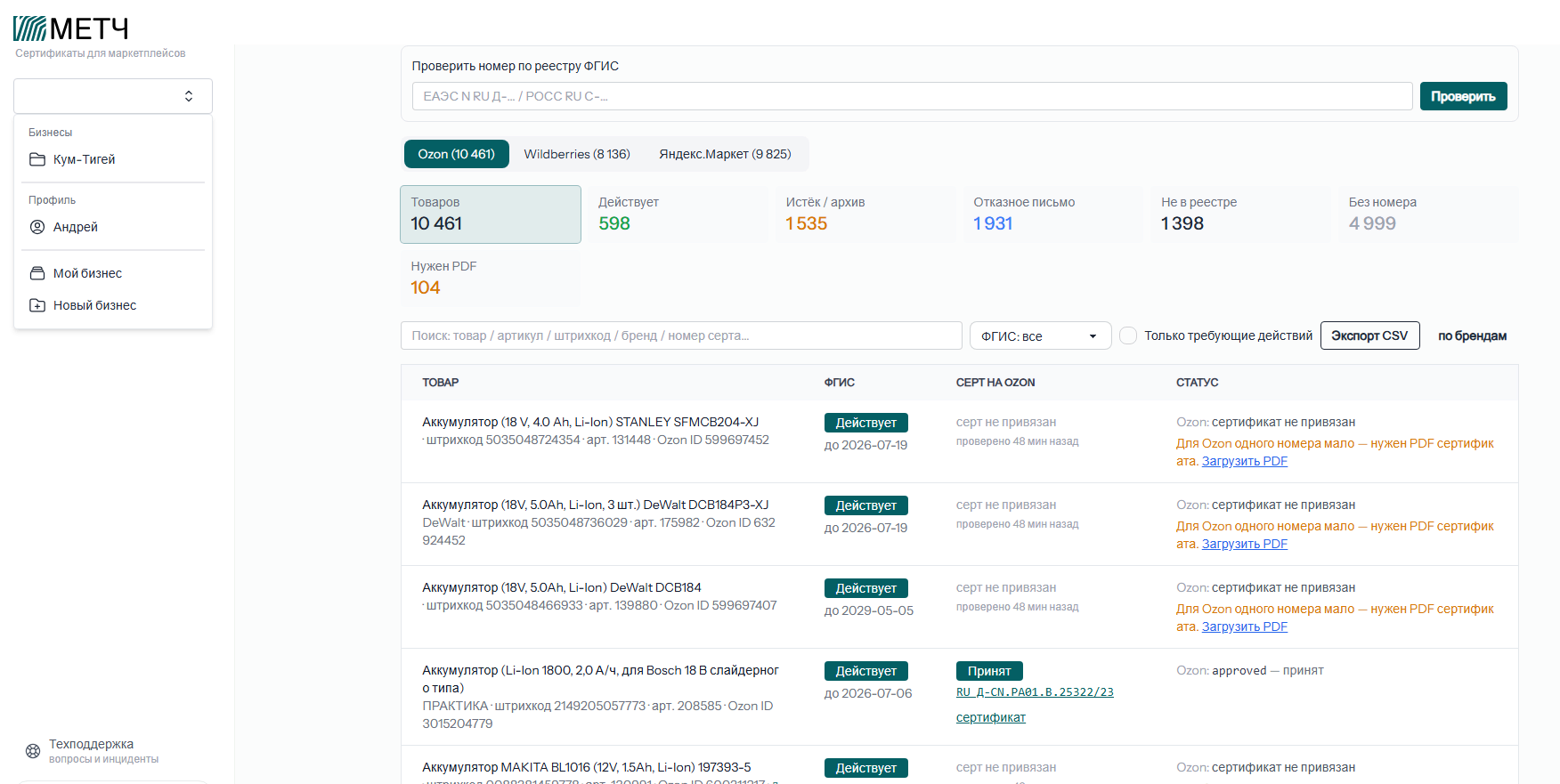Viewport: 1560px width, 784px height.
Task: Click product name Аккумулятор DeWalt DCB184P3-XJ
Action: tap(596, 505)
